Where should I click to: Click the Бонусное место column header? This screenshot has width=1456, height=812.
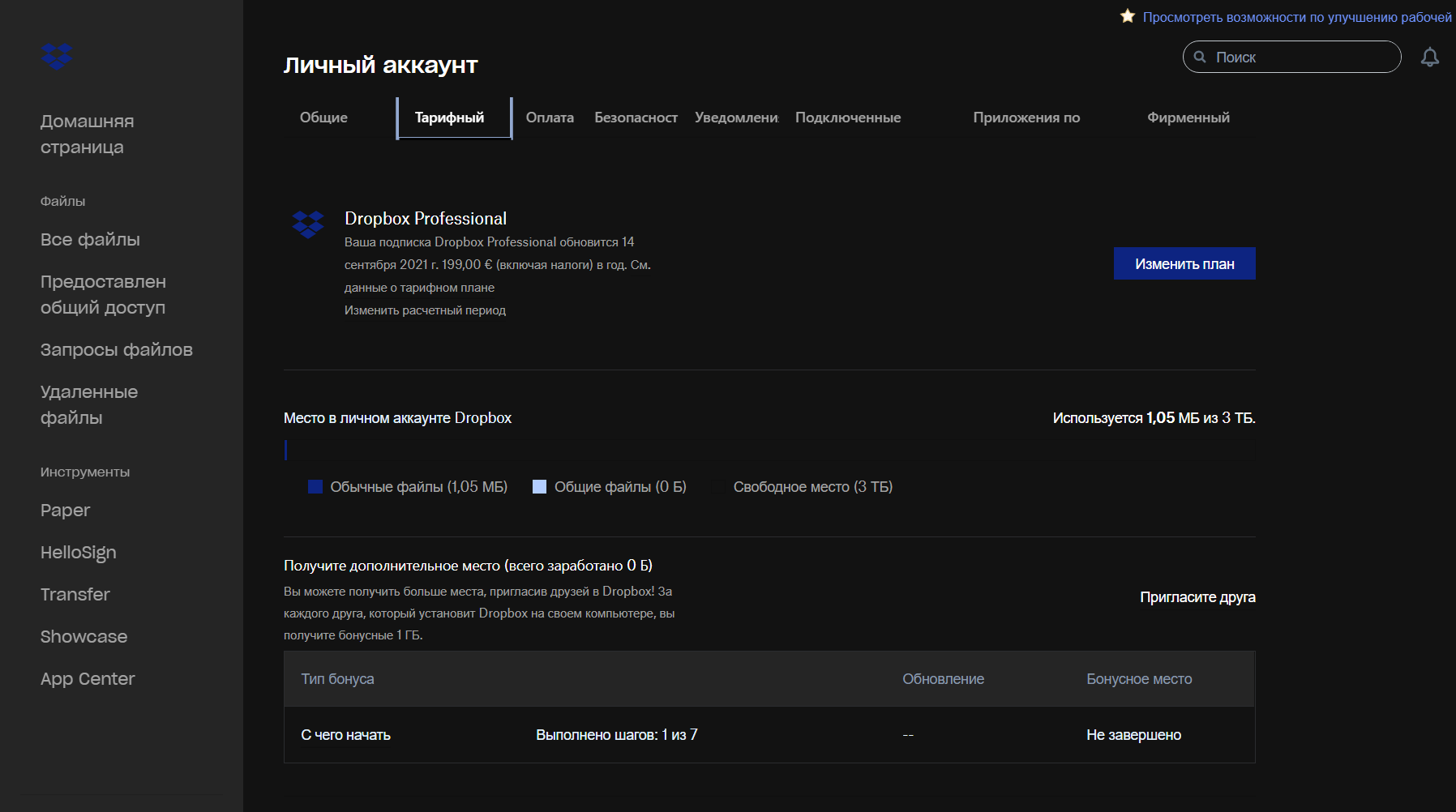1139,679
